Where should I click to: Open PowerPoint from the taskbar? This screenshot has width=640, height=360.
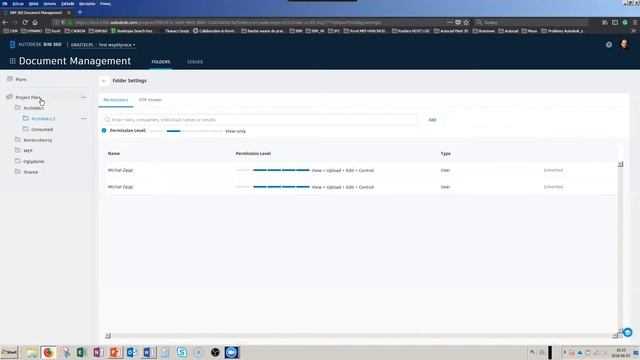pos(115,352)
